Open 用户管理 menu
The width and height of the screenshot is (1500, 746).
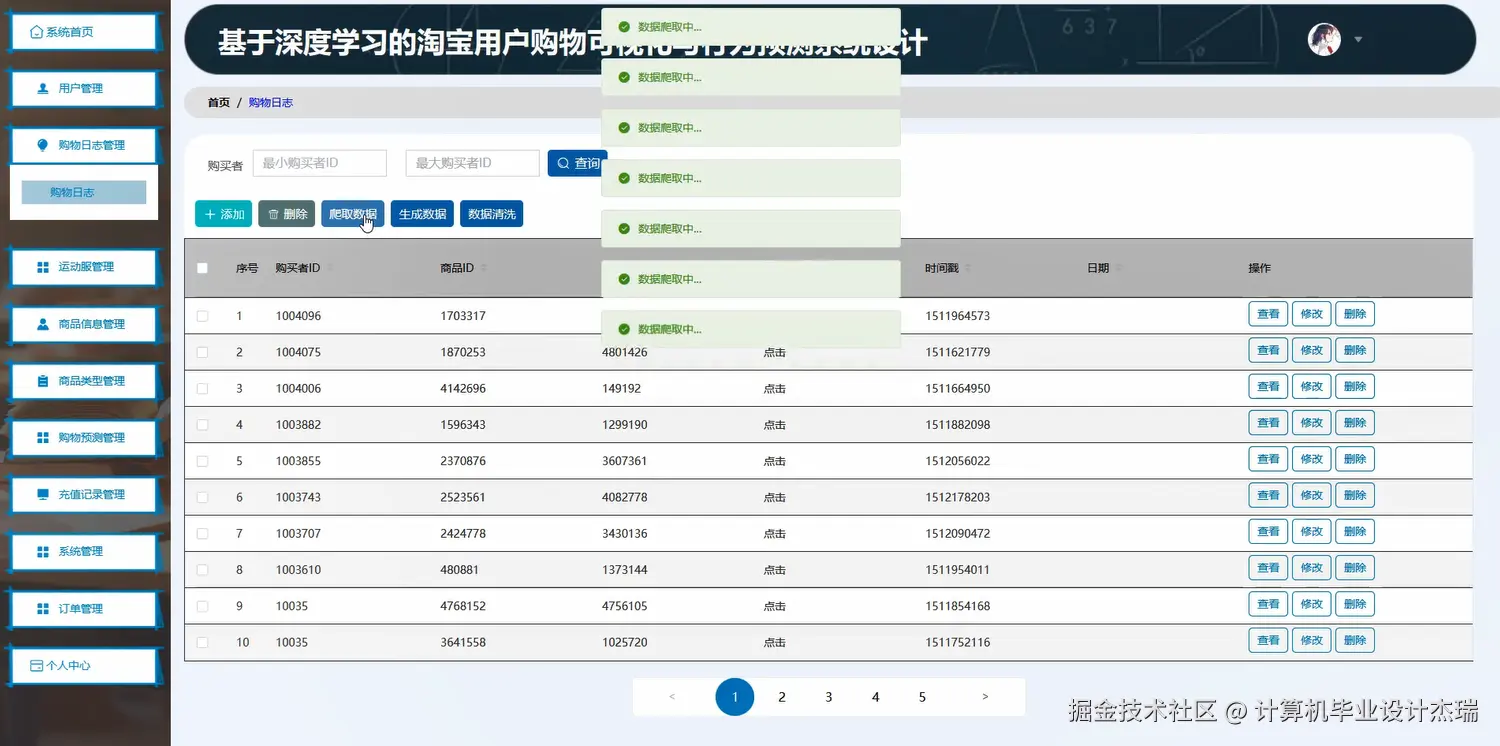[x=83, y=88]
